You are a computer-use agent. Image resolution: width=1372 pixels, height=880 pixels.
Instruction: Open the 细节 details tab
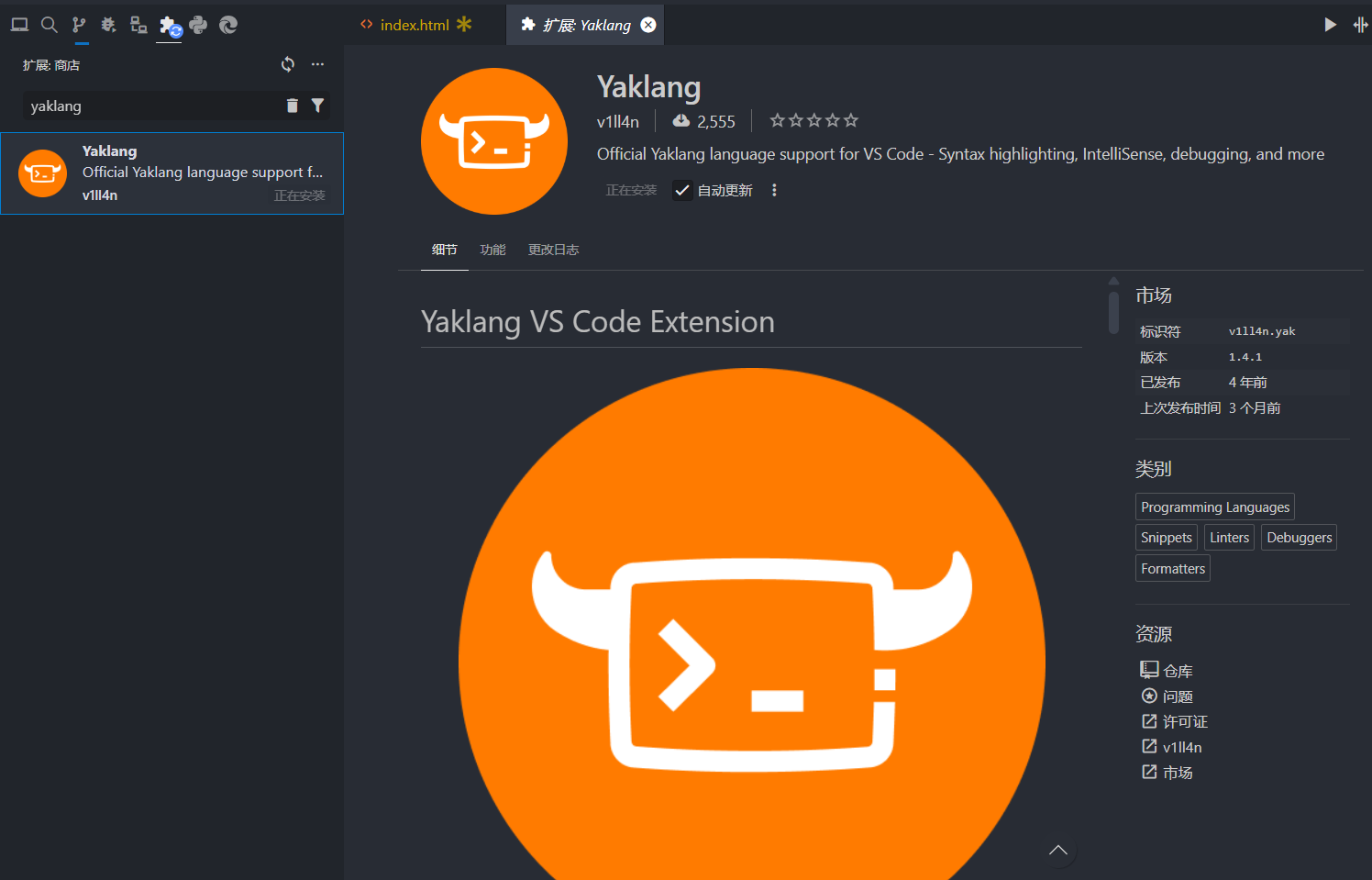[445, 250]
